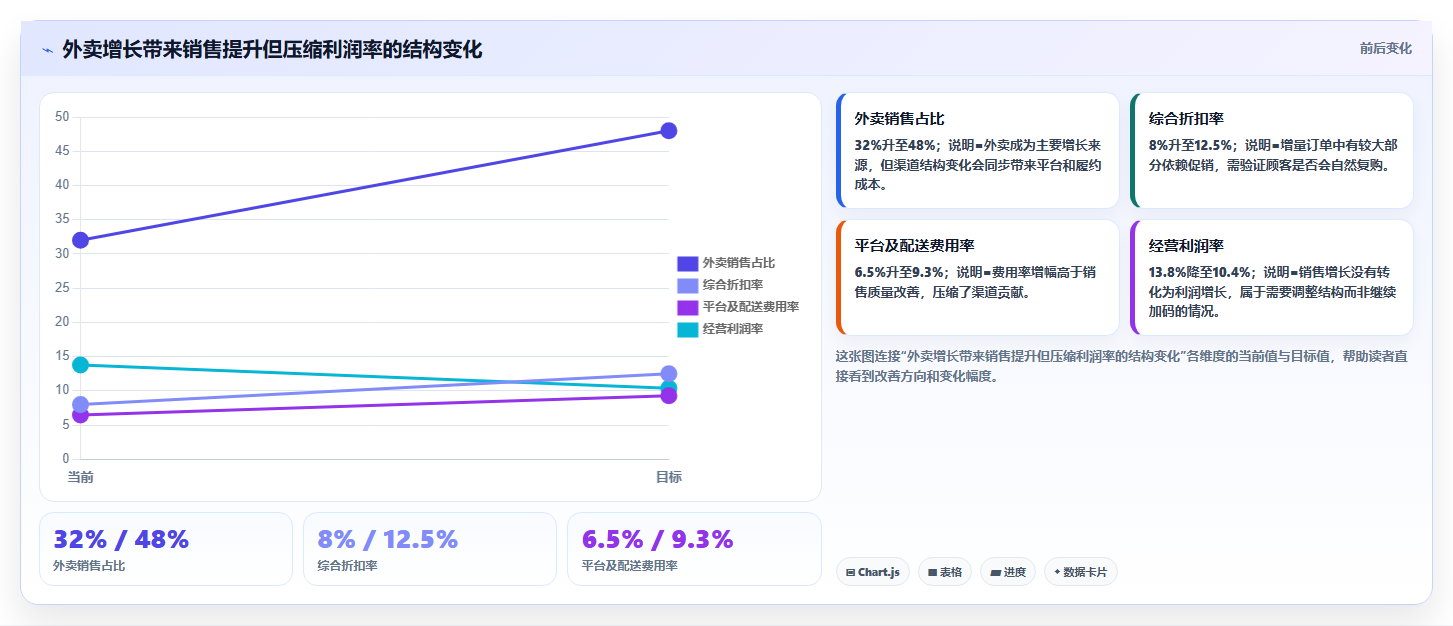Viewport: 1453px width, 626px height.
Task: Click the Chart.js tag
Action: 872,572
